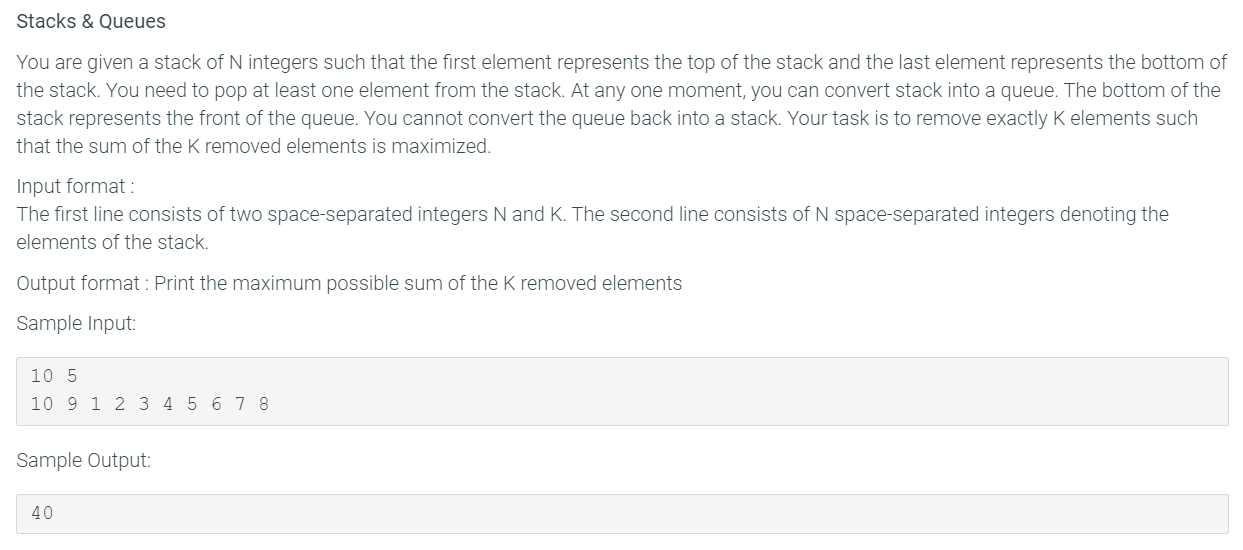Click the "Input format :" label
The image size is (1243, 550).
[76, 187]
